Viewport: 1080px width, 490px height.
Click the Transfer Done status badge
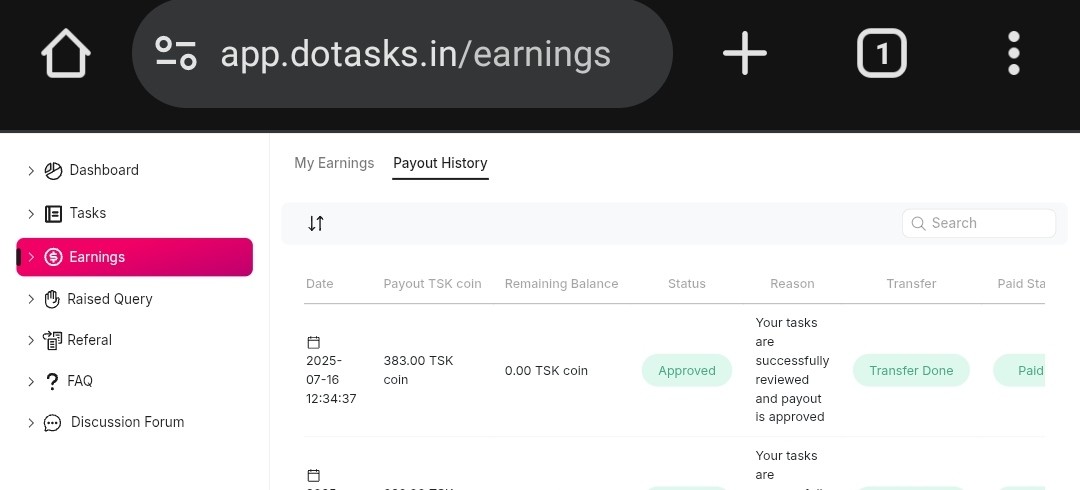pos(911,371)
